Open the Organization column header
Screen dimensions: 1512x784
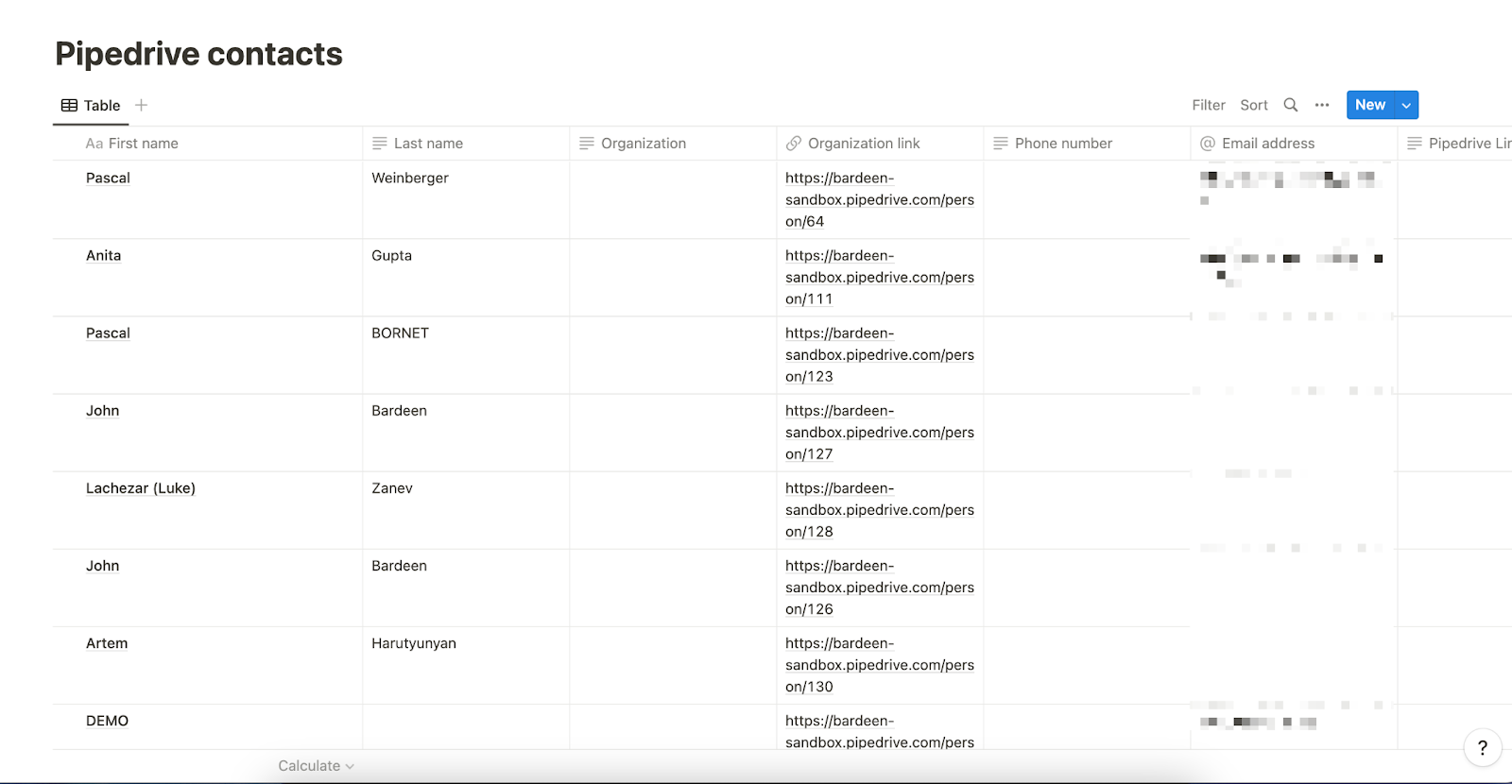[673, 144]
